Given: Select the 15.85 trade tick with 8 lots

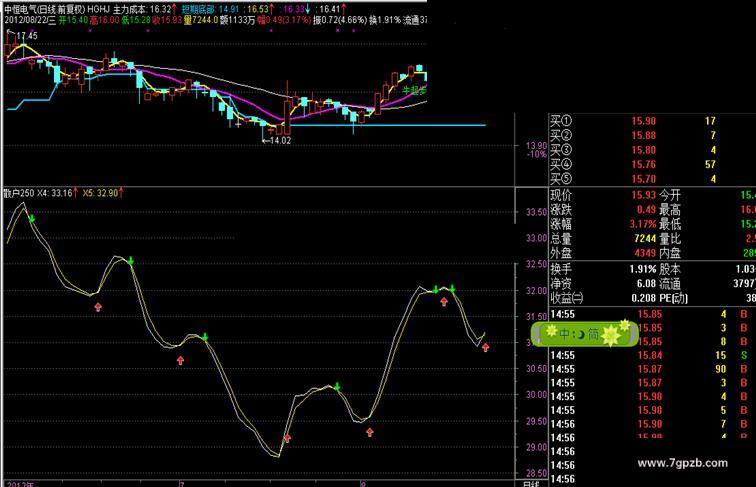Looking at the screenshot, I should [x=652, y=341].
